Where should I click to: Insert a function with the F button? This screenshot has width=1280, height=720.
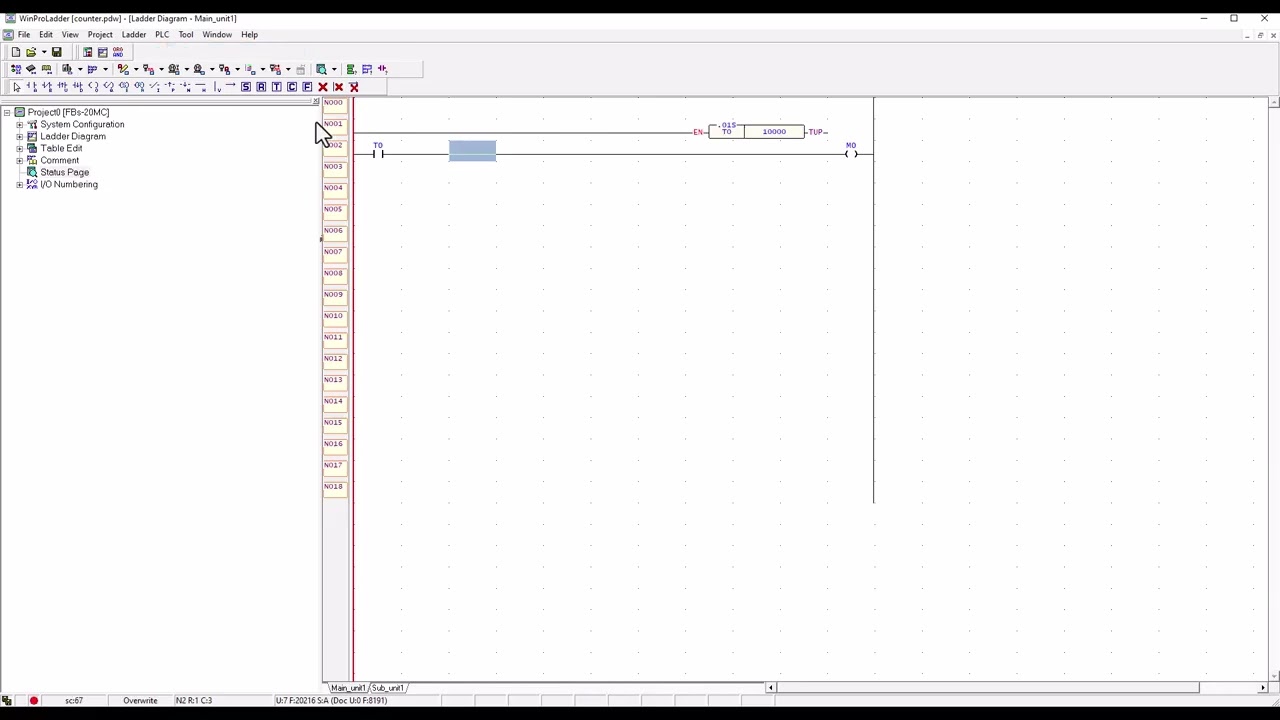[307, 87]
